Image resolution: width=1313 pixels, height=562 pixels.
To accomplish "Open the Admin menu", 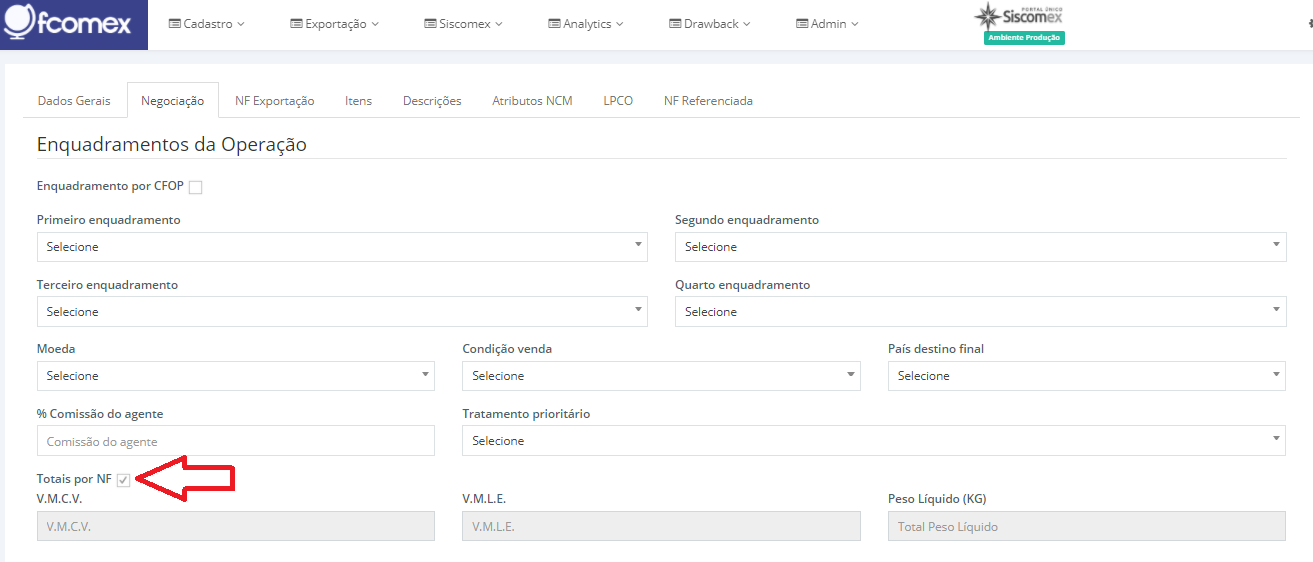I will pyautogui.click(x=827, y=23).
